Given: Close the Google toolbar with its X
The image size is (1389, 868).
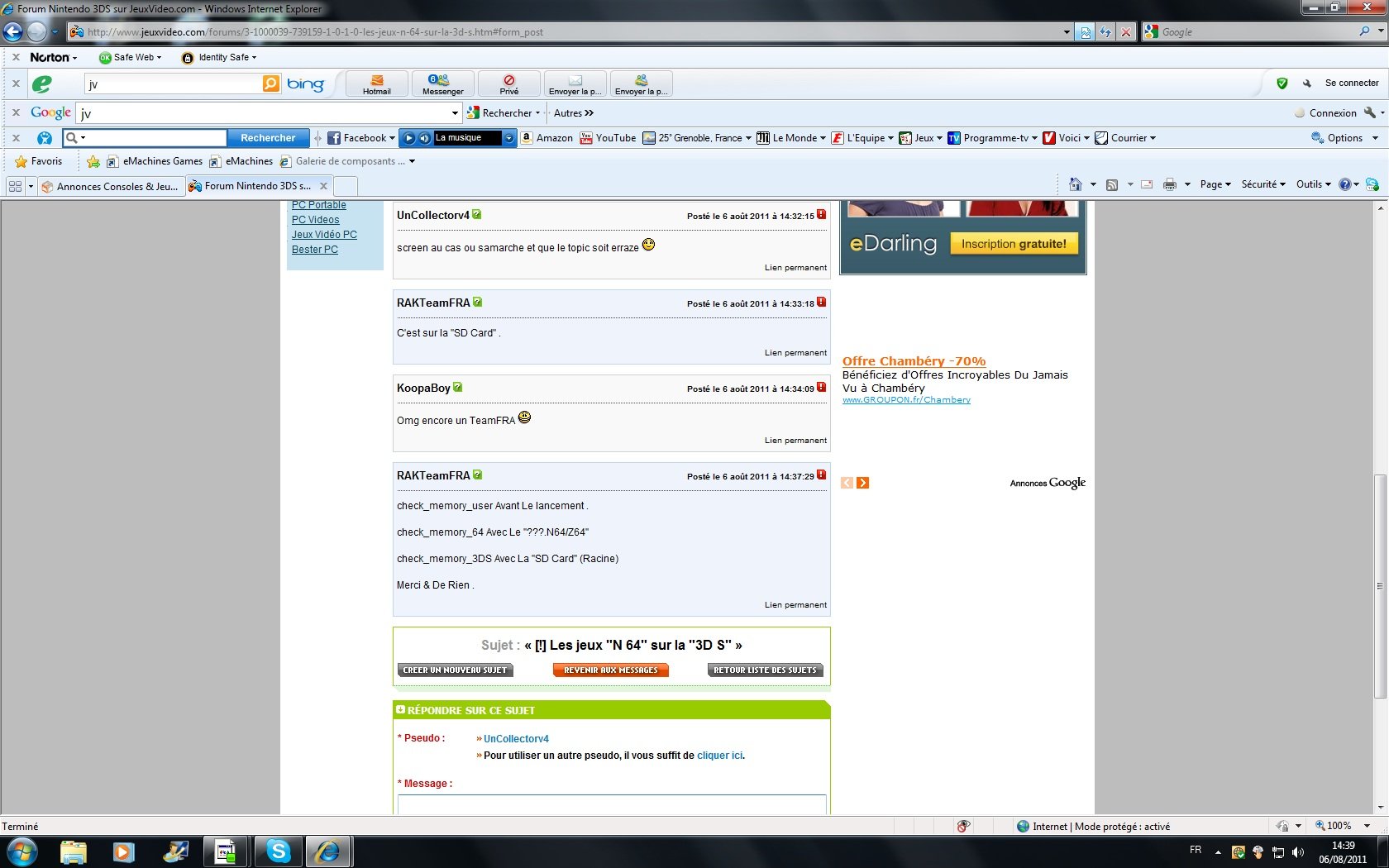Looking at the screenshot, I should tap(16, 113).
